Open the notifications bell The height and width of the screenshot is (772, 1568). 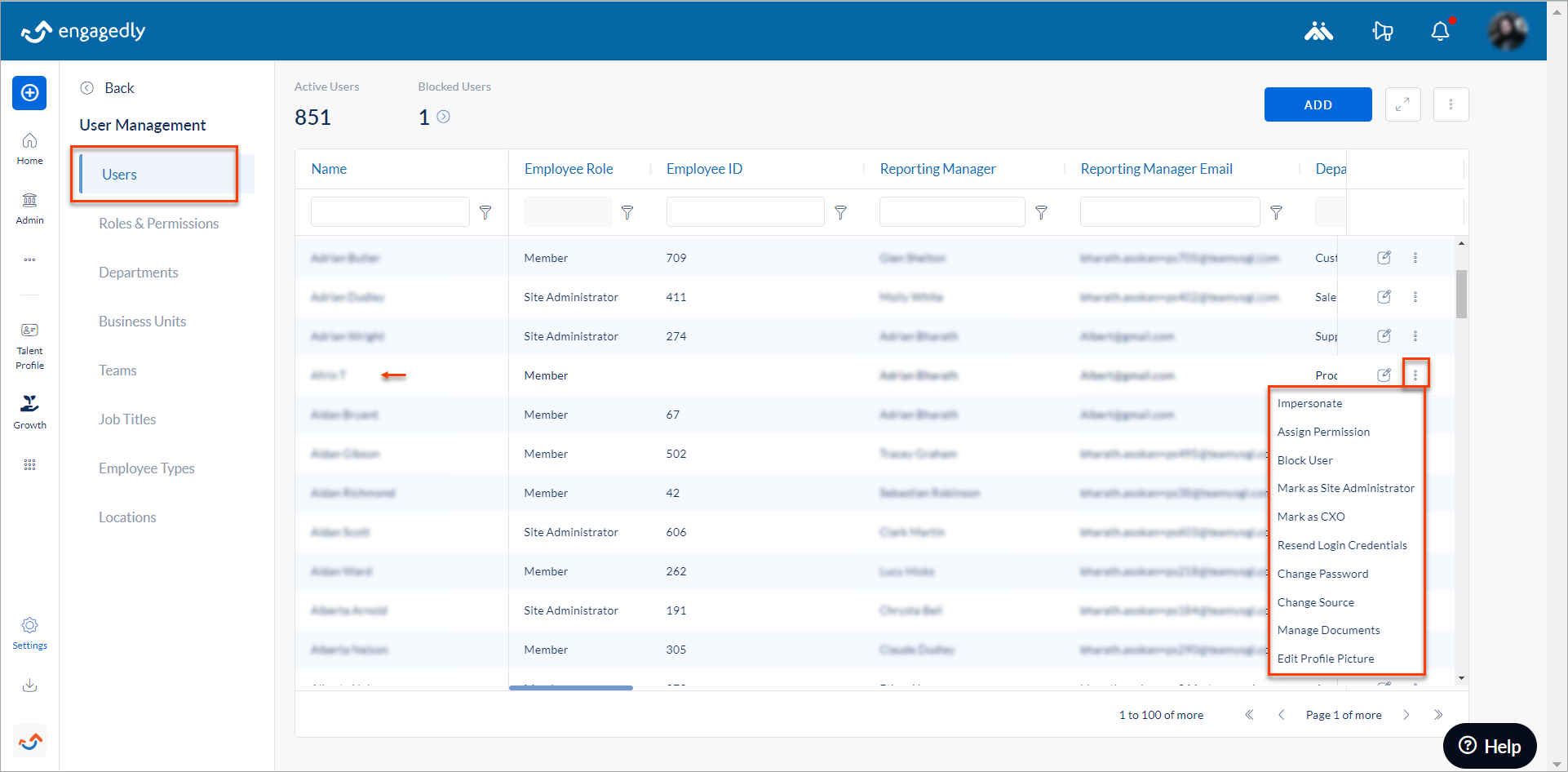(1441, 30)
